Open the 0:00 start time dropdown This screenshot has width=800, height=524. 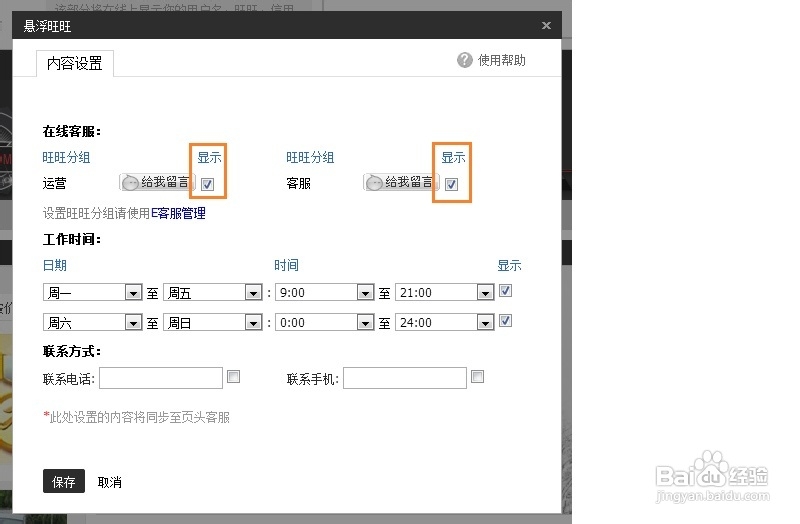pyautogui.click(x=324, y=322)
